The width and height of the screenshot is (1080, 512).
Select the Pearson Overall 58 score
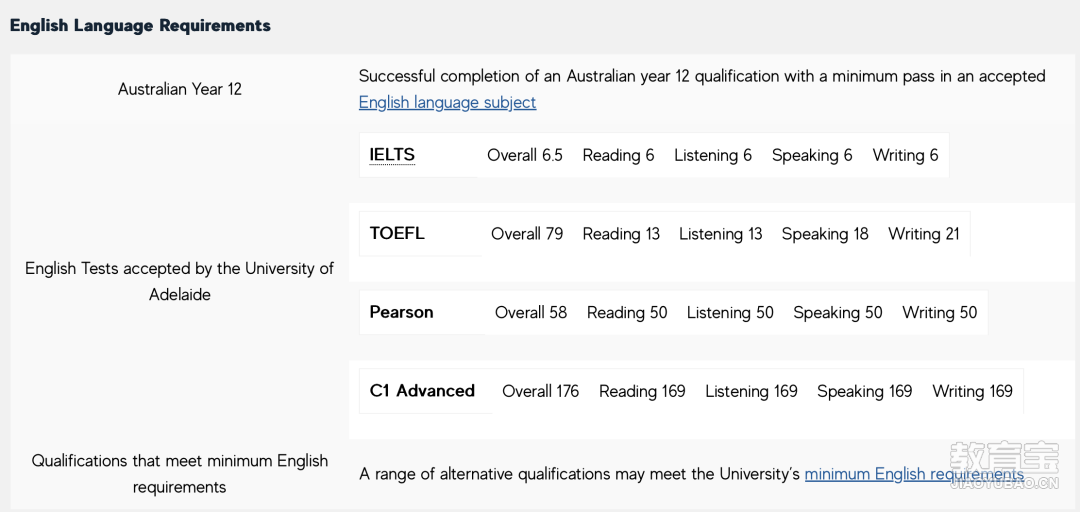(x=531, y=312)
